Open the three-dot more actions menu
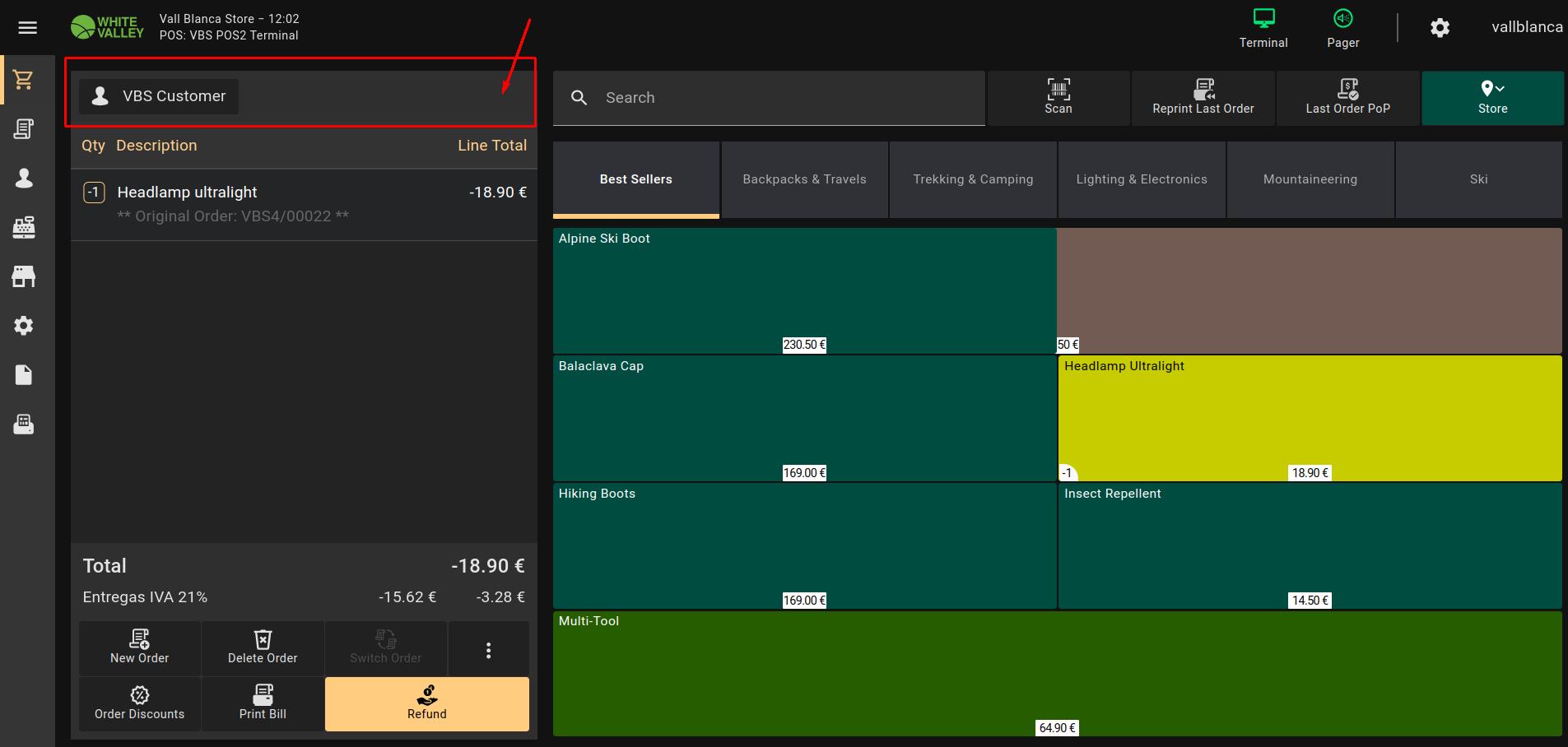Image resolution: width=1568 pixels, height=747 pixels. 488,650
